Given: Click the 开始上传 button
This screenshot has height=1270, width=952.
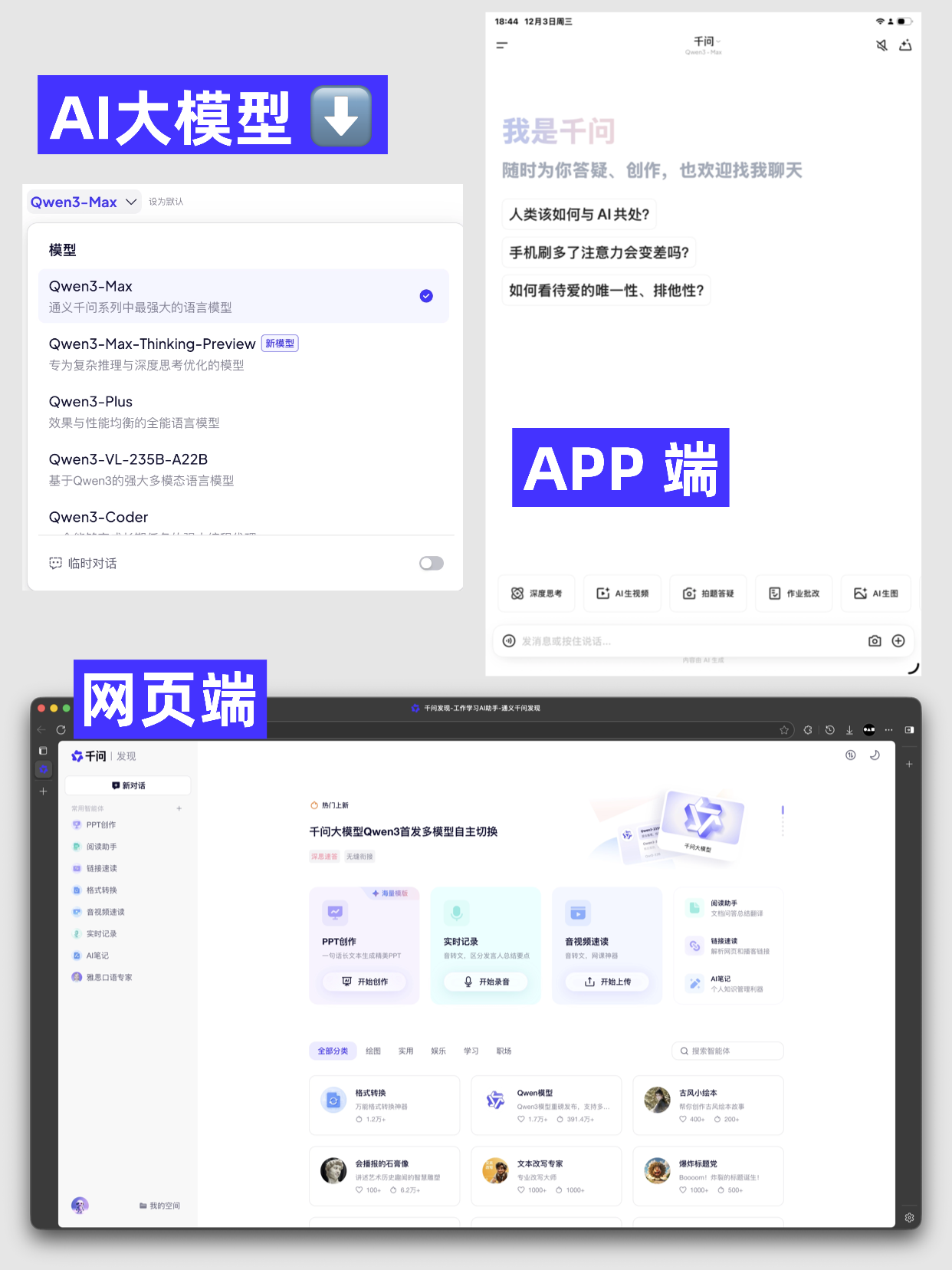Looking at the screenshot, I should (x=607, y=982).
